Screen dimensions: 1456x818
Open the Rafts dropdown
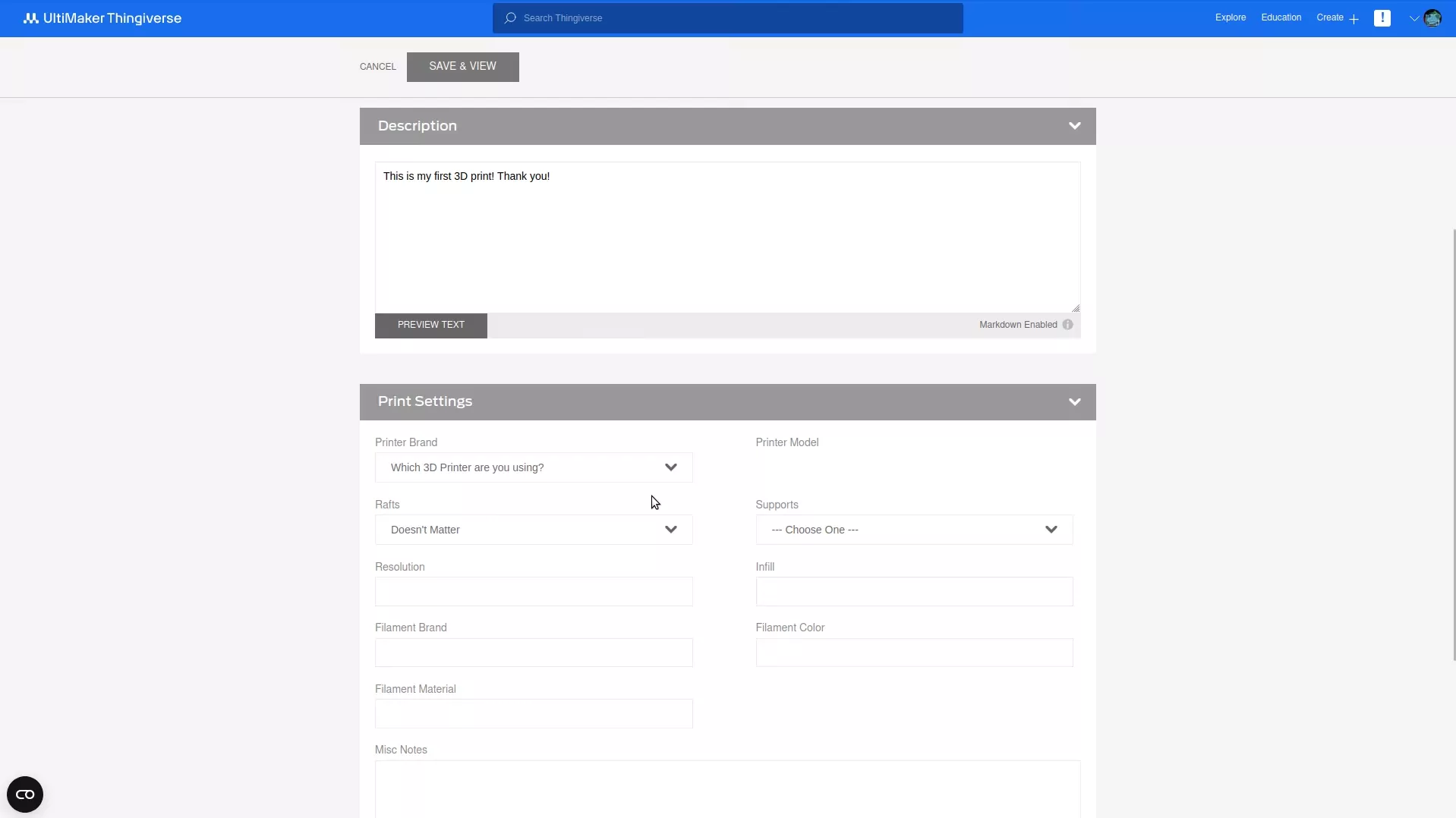pyautogui.click(x=533, y=530)
